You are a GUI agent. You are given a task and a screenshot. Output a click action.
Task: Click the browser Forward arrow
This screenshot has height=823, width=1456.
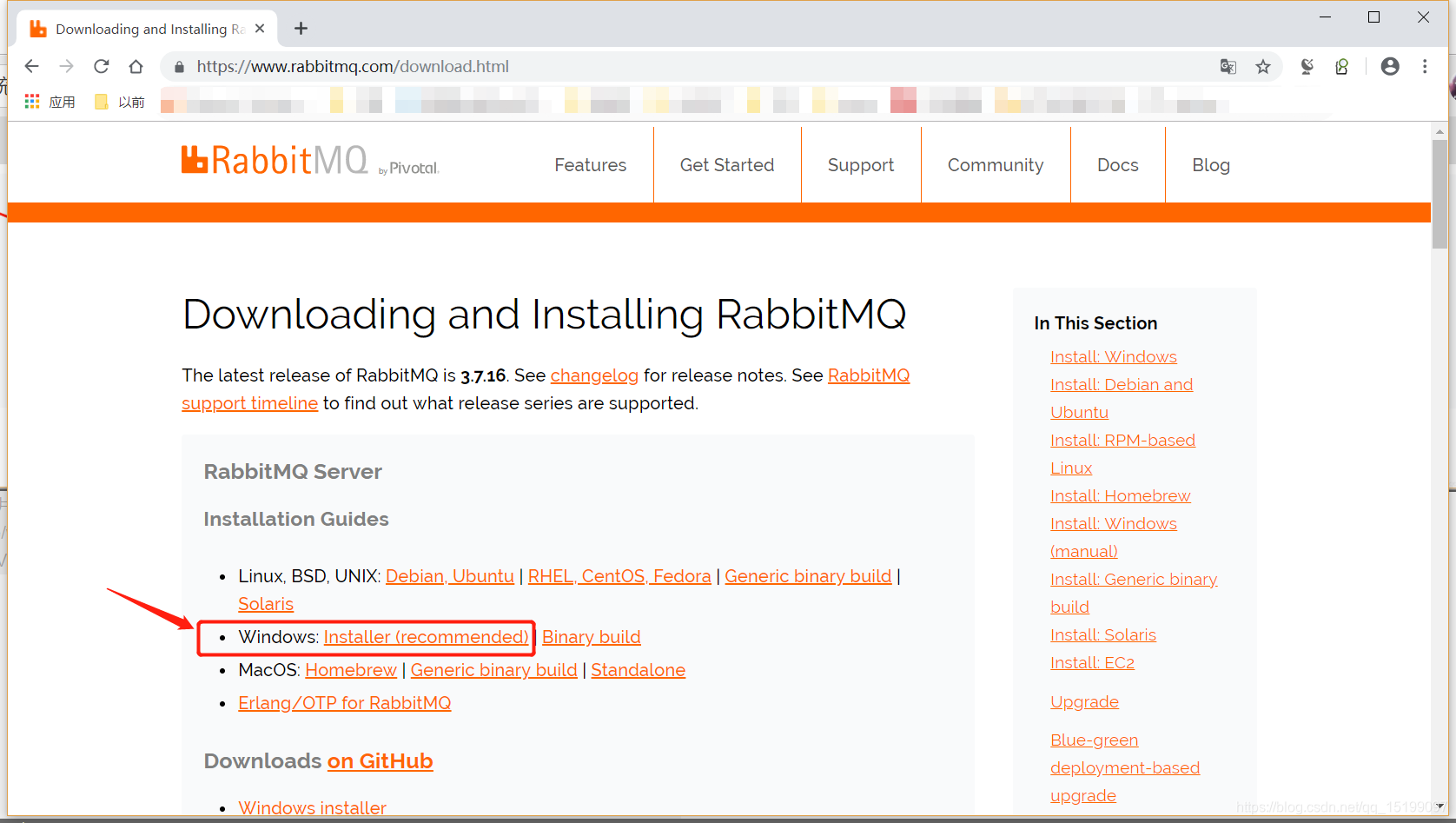click(x=67, y=66)
